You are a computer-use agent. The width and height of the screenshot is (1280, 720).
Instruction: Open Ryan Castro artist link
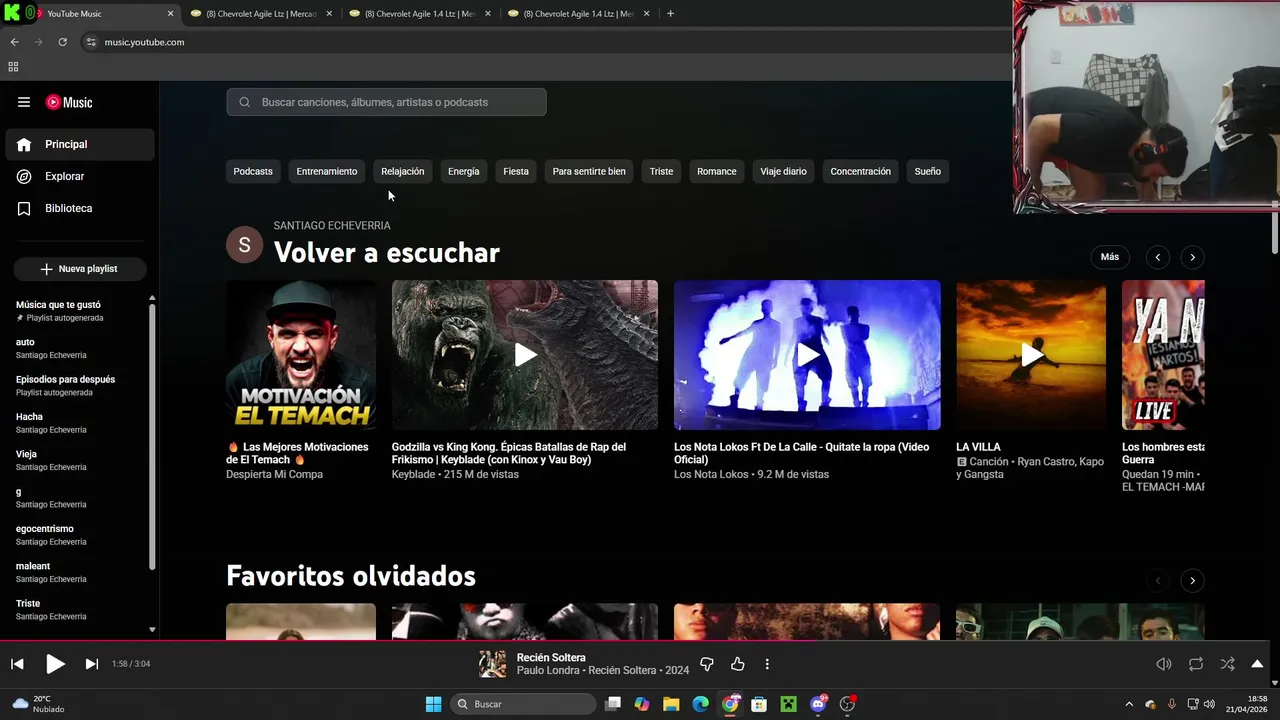(x=1047, y=462)
